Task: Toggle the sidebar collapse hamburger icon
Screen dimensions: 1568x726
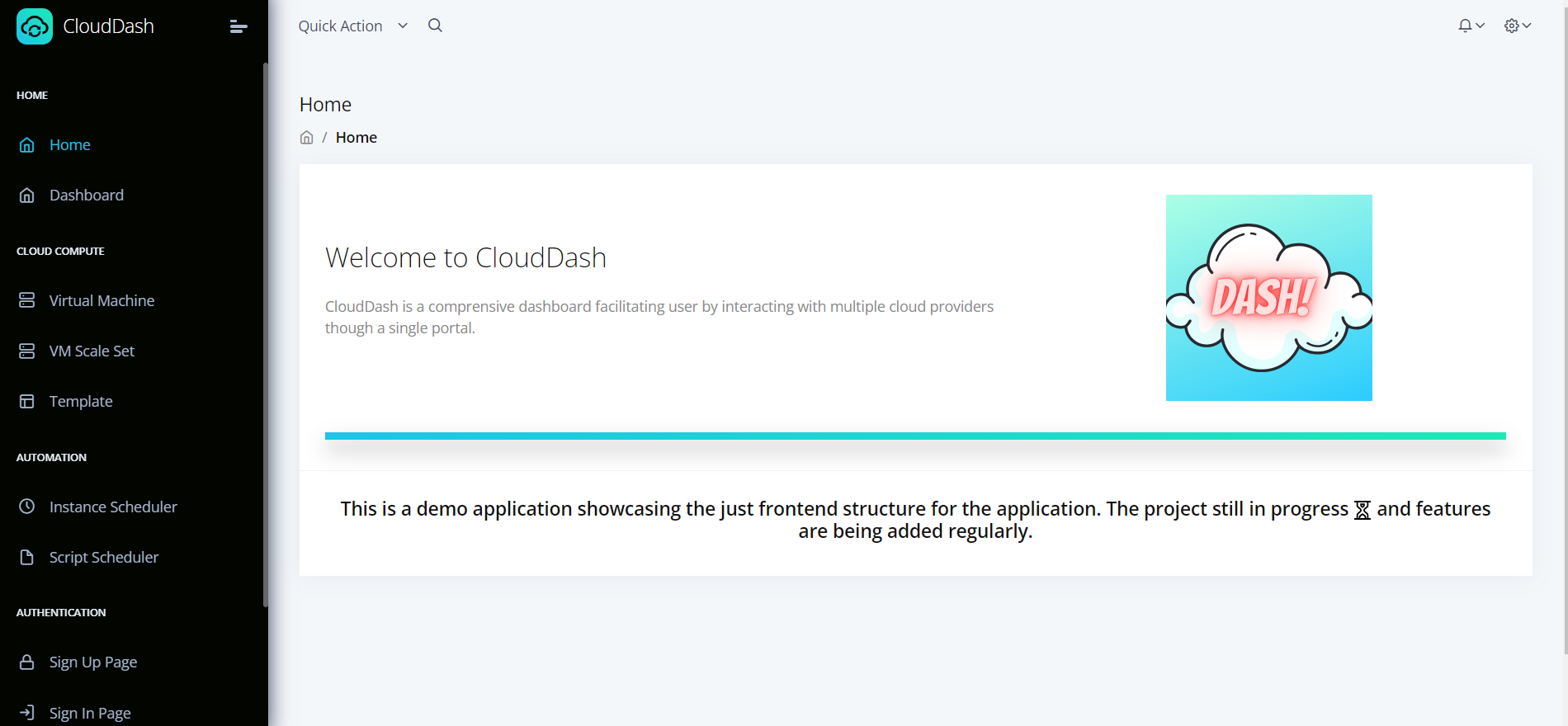Action: point(239,26)
